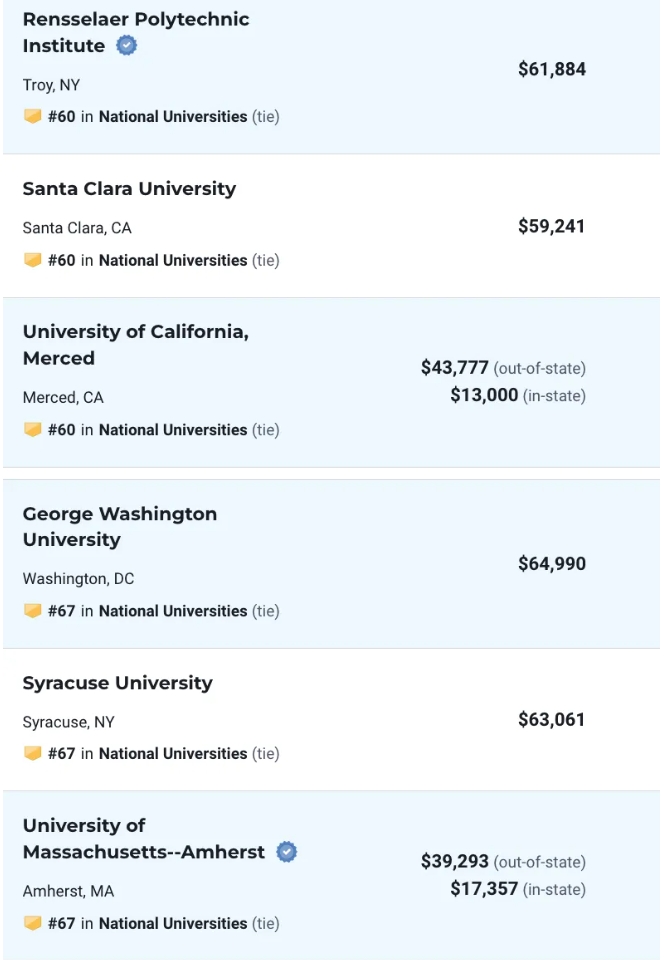Click ranking badge icon under Syracuse, NY

33,754
